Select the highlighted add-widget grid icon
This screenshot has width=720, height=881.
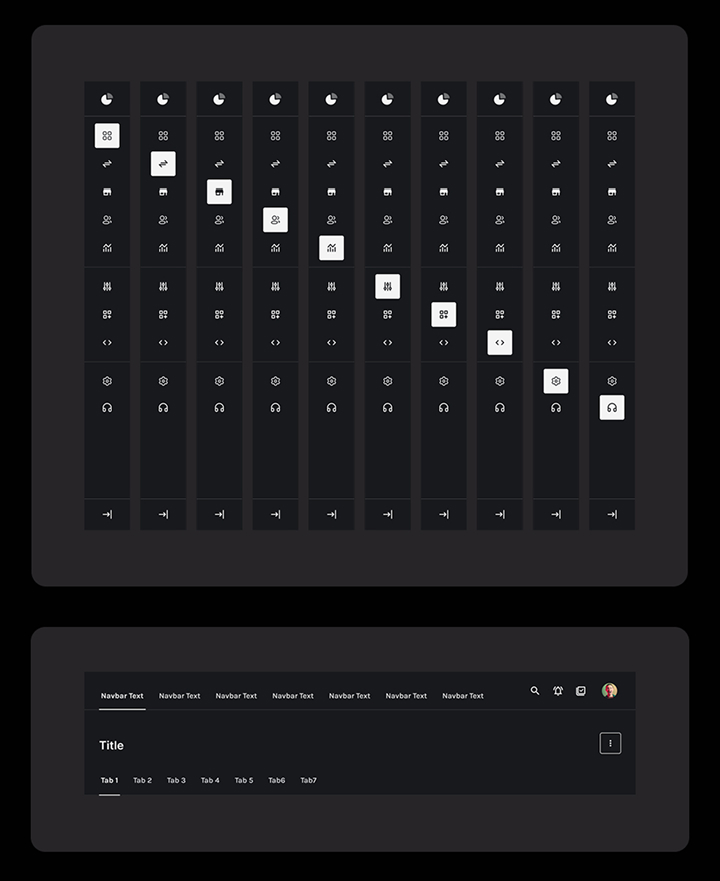[443, 315]
